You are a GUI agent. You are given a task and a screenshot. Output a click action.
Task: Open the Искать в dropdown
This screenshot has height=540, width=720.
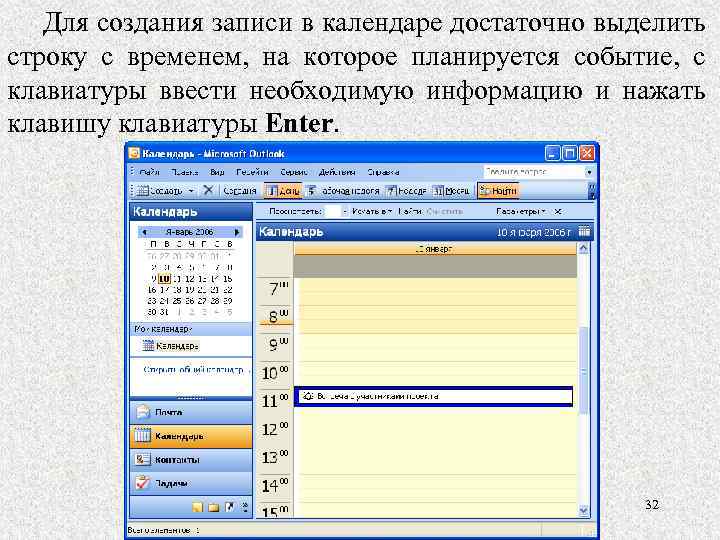372,211
